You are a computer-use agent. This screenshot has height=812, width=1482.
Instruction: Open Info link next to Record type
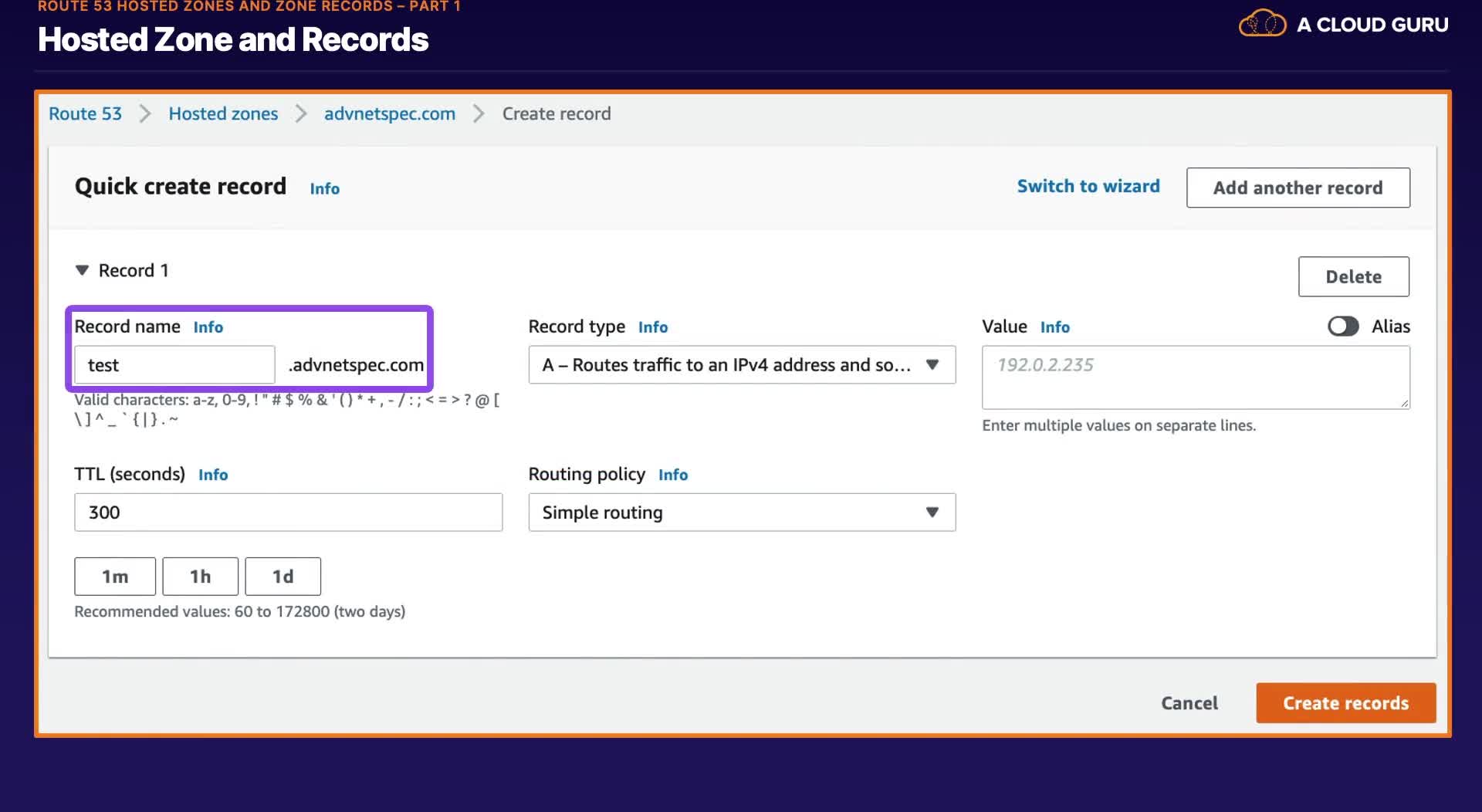[653, 327]
